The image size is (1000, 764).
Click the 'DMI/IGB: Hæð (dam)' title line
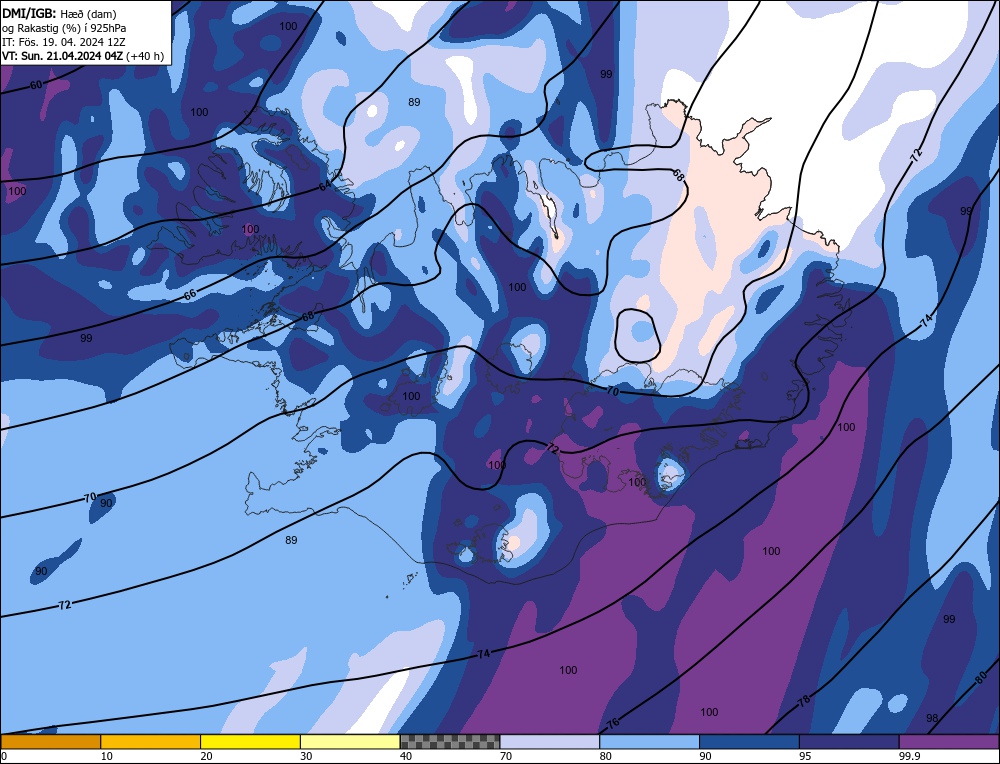click(59, 13)
